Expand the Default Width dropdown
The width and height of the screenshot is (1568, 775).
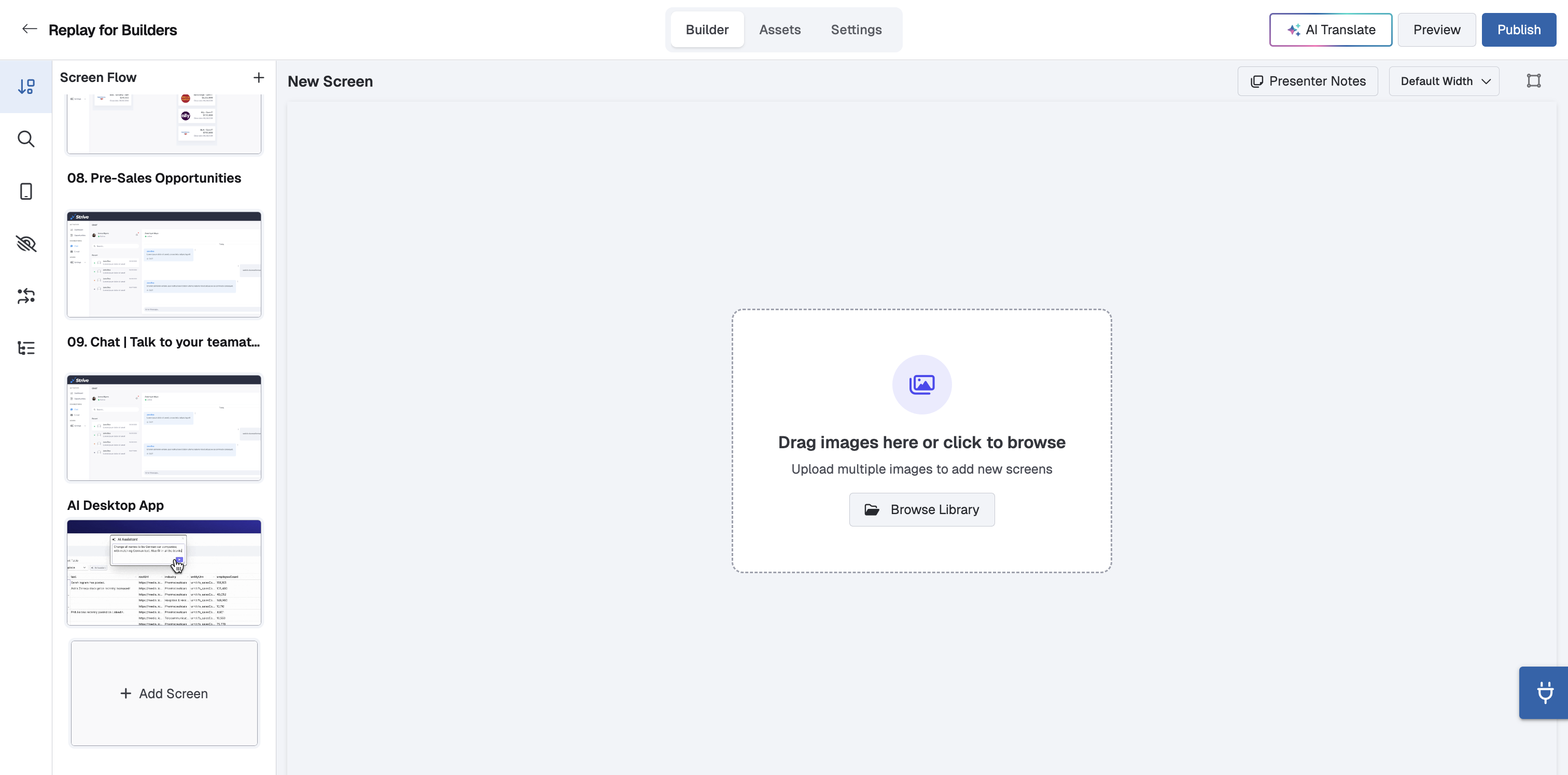point(1444,81)
